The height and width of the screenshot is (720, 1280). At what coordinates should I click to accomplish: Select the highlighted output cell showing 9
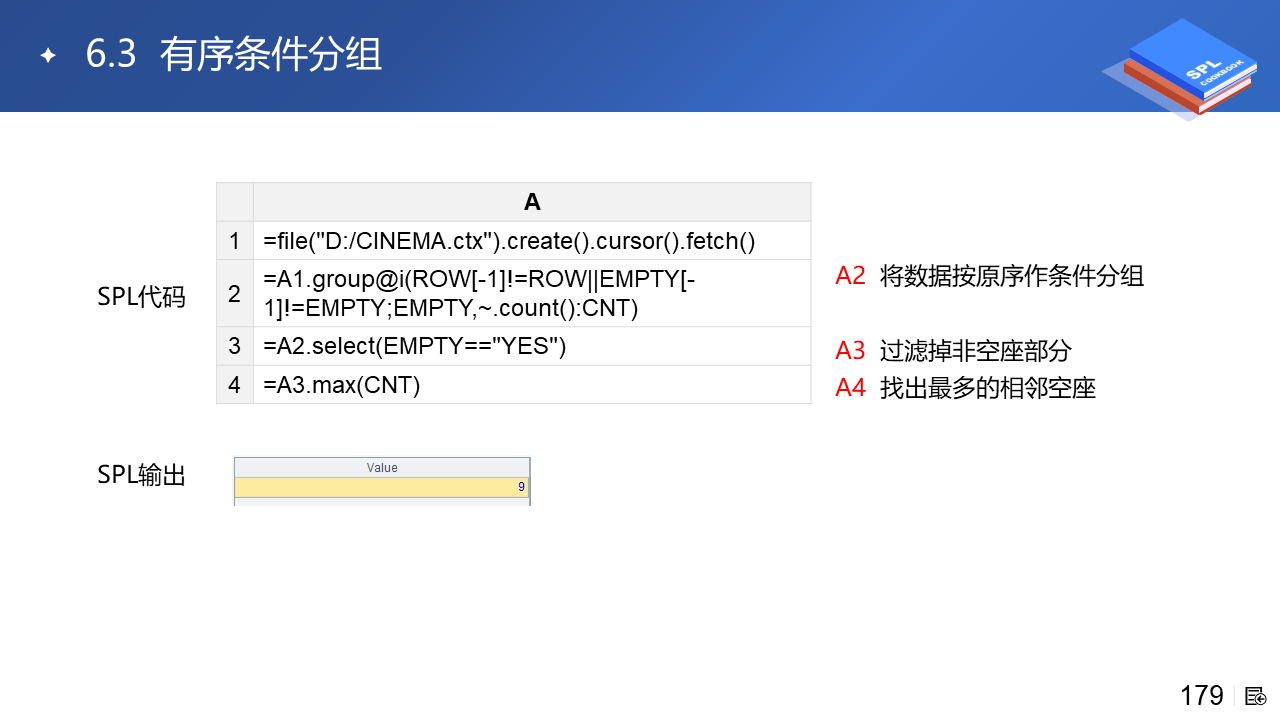[382, 487]
